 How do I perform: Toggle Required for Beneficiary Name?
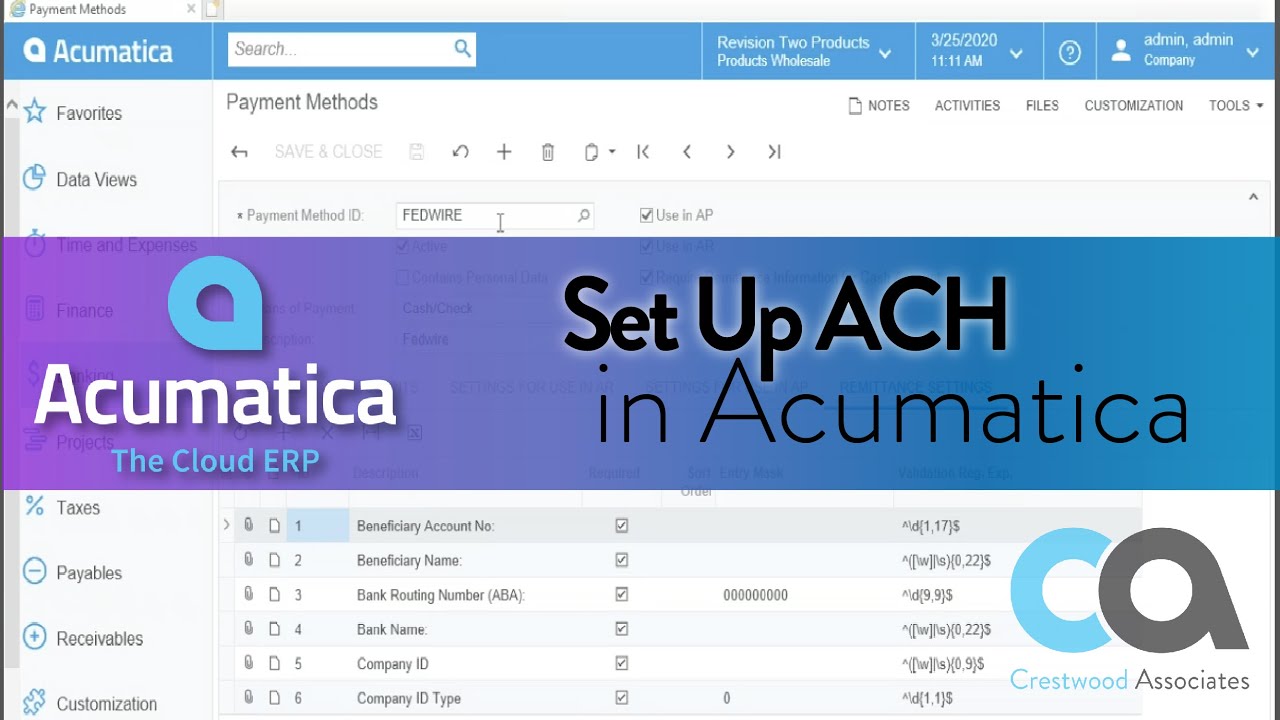click(x=622, y=560)
